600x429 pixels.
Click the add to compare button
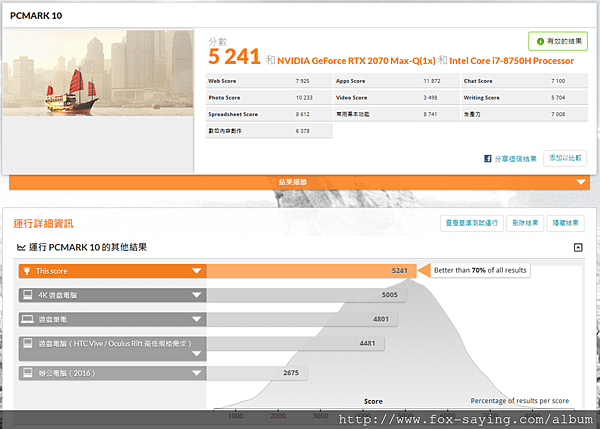pyautogui.click(x=565, y=158)
